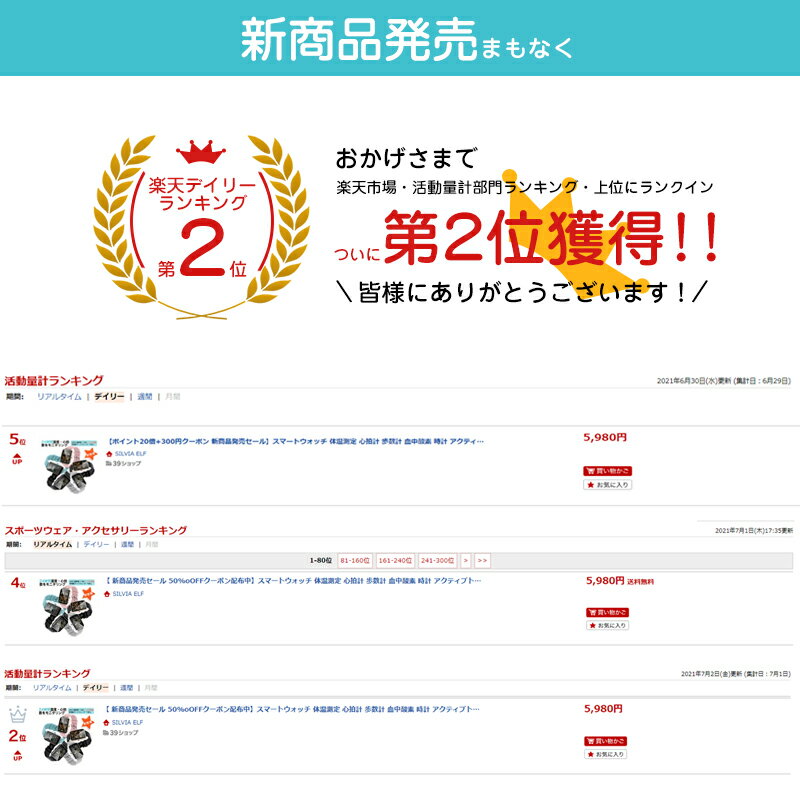The image size is (800, 800).
Task: Add 4位 smartwatch to お気に入り favorites
Action: coord(607,625)
